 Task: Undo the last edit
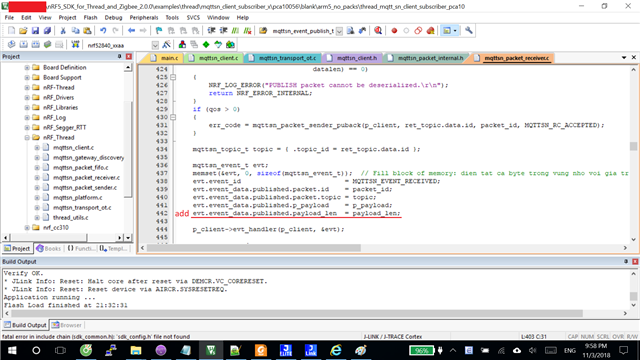click(103, 31)
